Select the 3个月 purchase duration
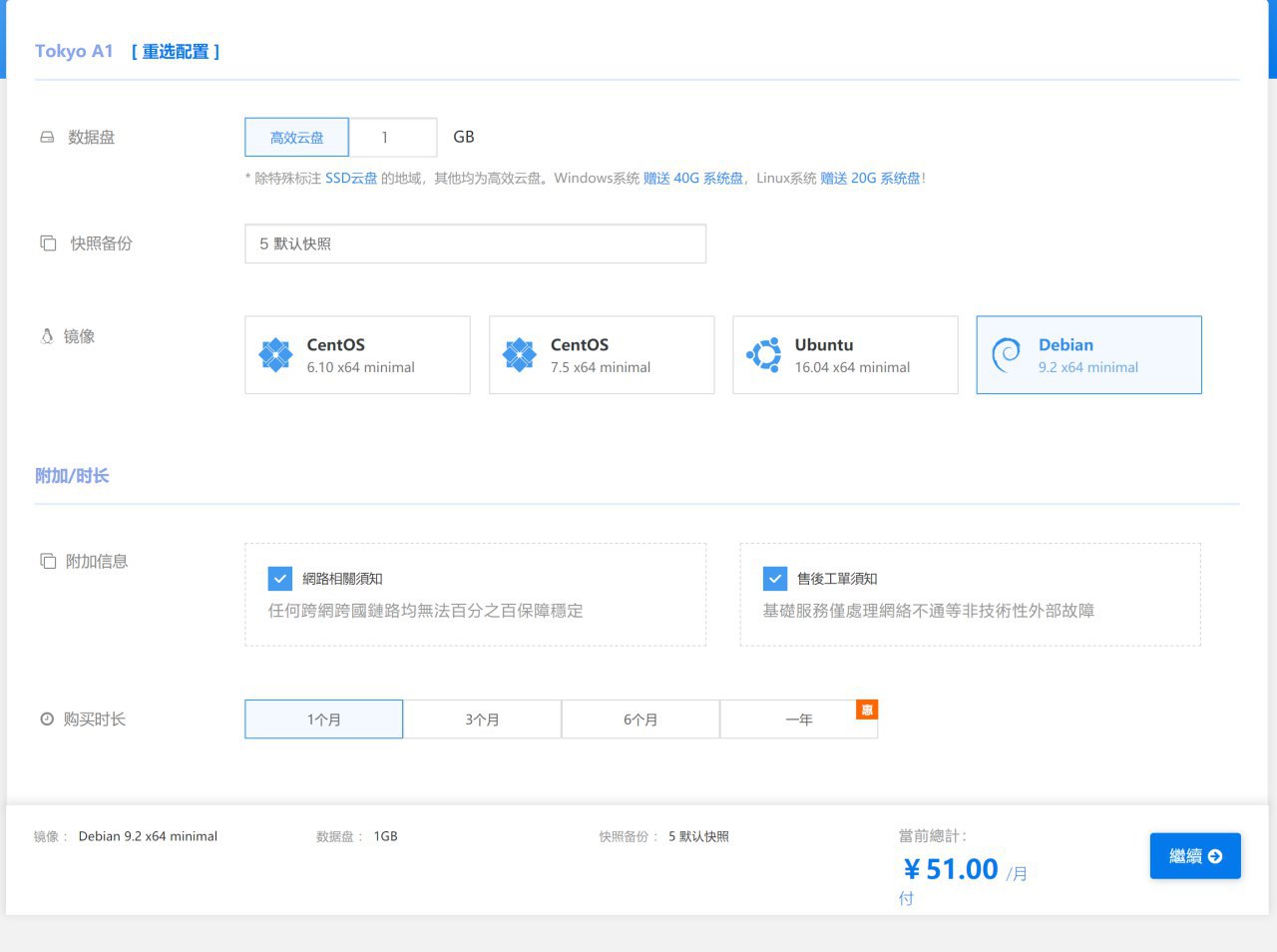Screen dimensions: 1277x952 pos(482,719)
